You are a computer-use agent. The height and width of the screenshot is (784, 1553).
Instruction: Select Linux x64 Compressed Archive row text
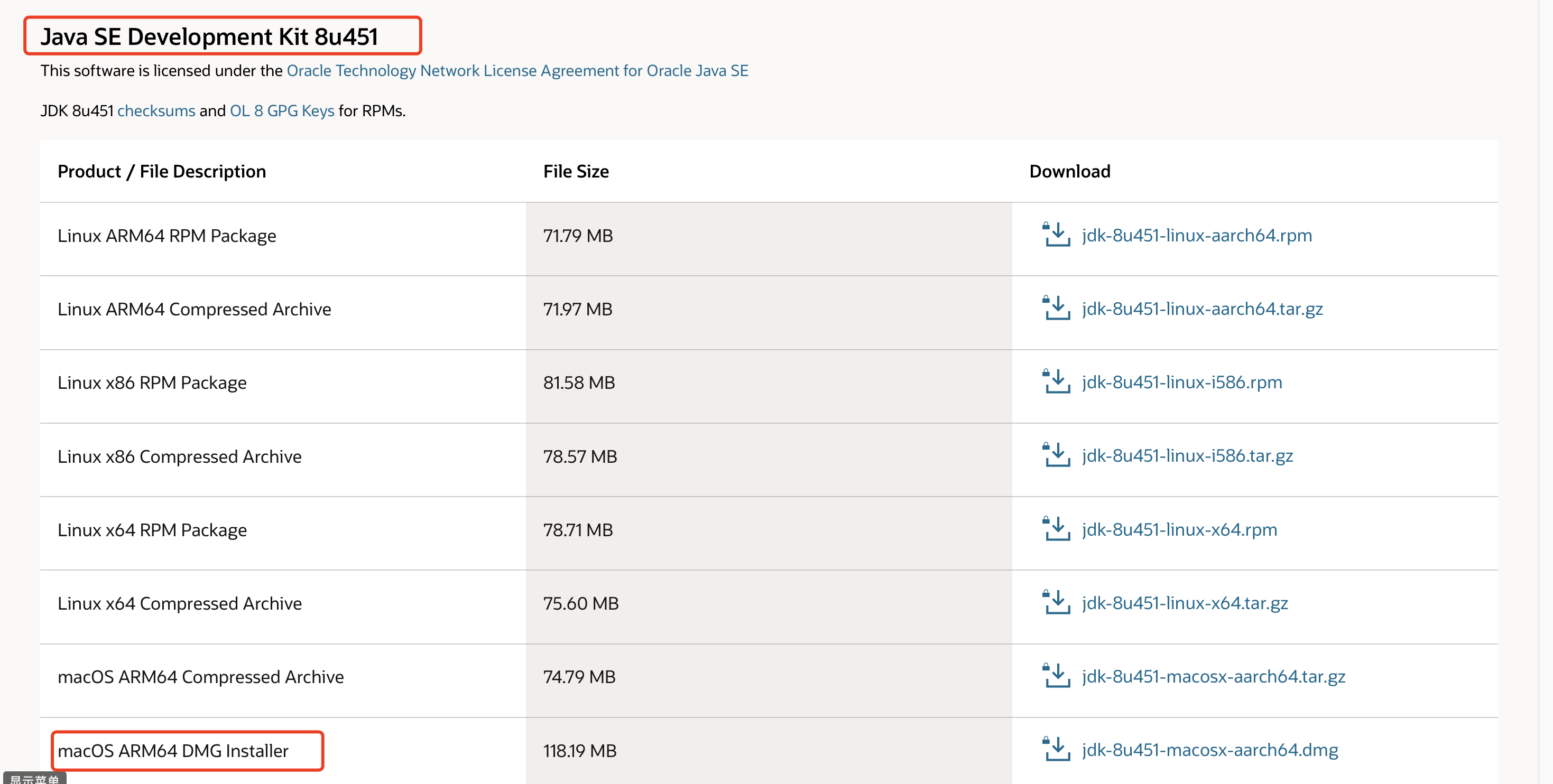pos(180,604)
